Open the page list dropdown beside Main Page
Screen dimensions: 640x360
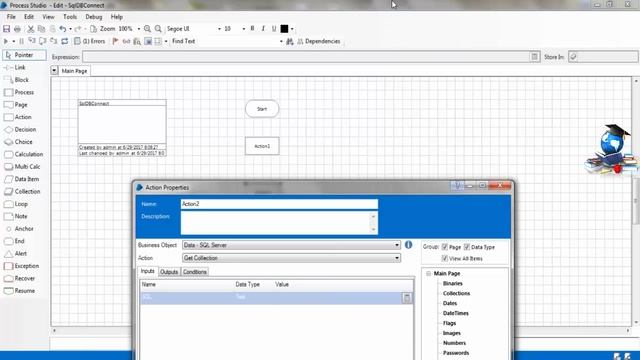tap(54, 71)
